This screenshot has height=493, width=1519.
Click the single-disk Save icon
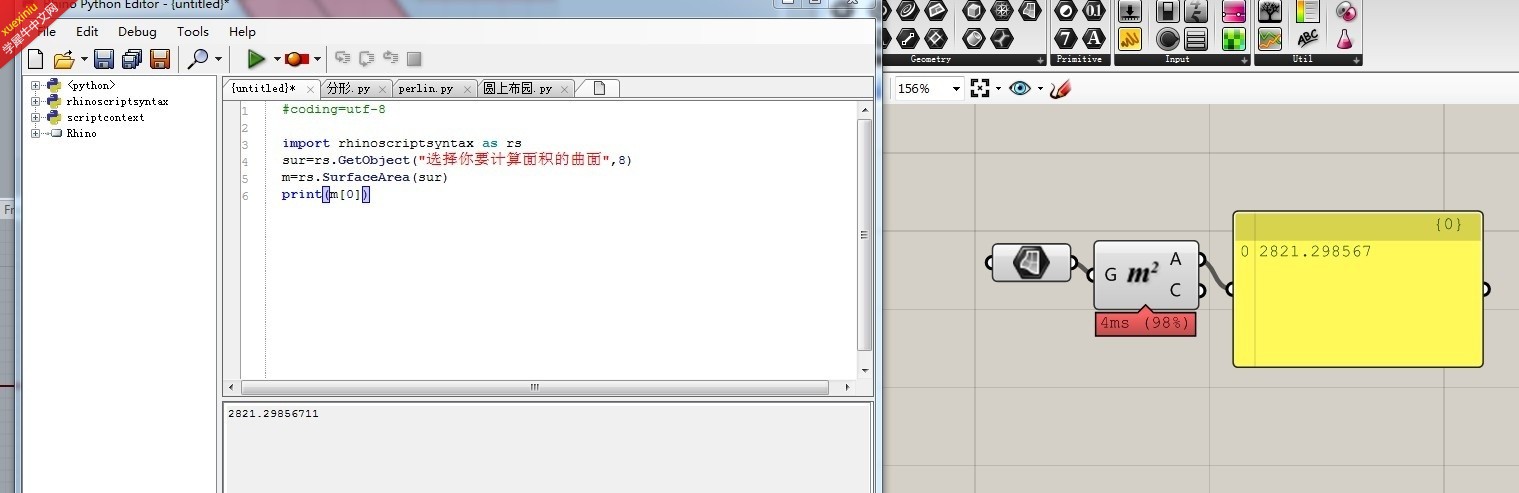coord(103,59)
